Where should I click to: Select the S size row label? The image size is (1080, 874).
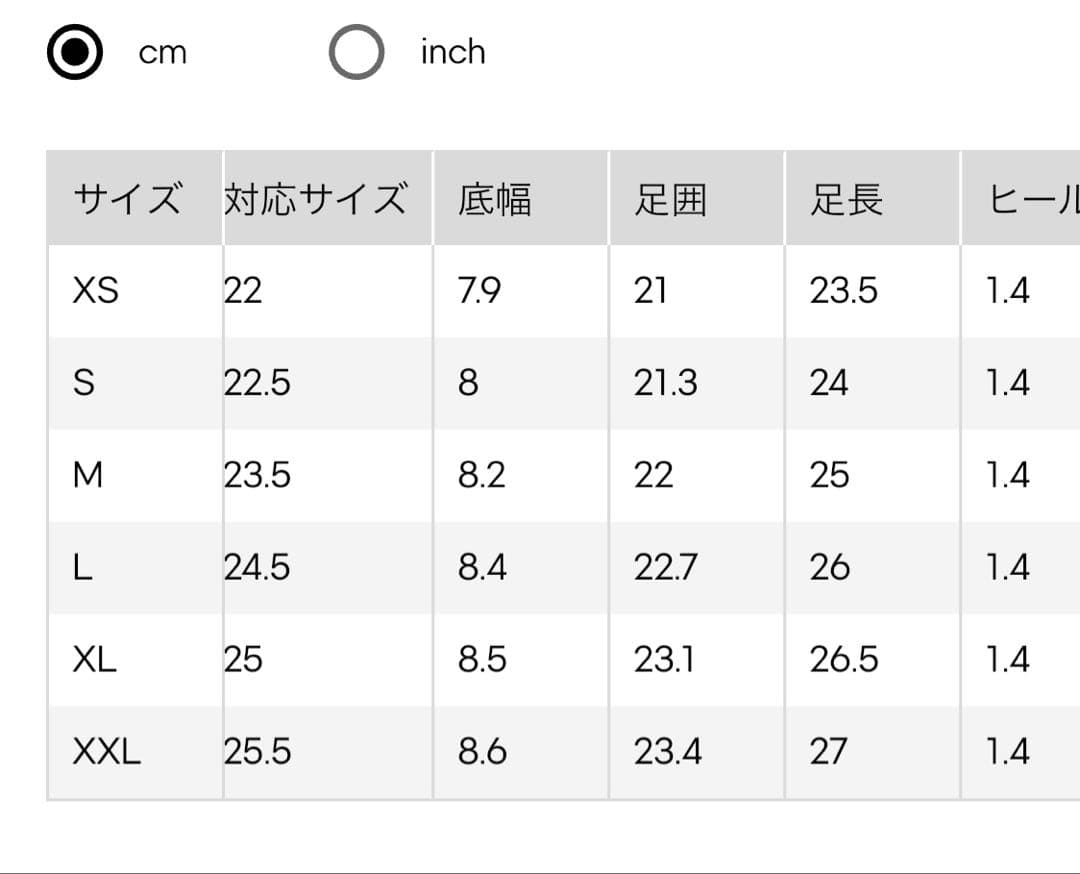pos(84,382)
